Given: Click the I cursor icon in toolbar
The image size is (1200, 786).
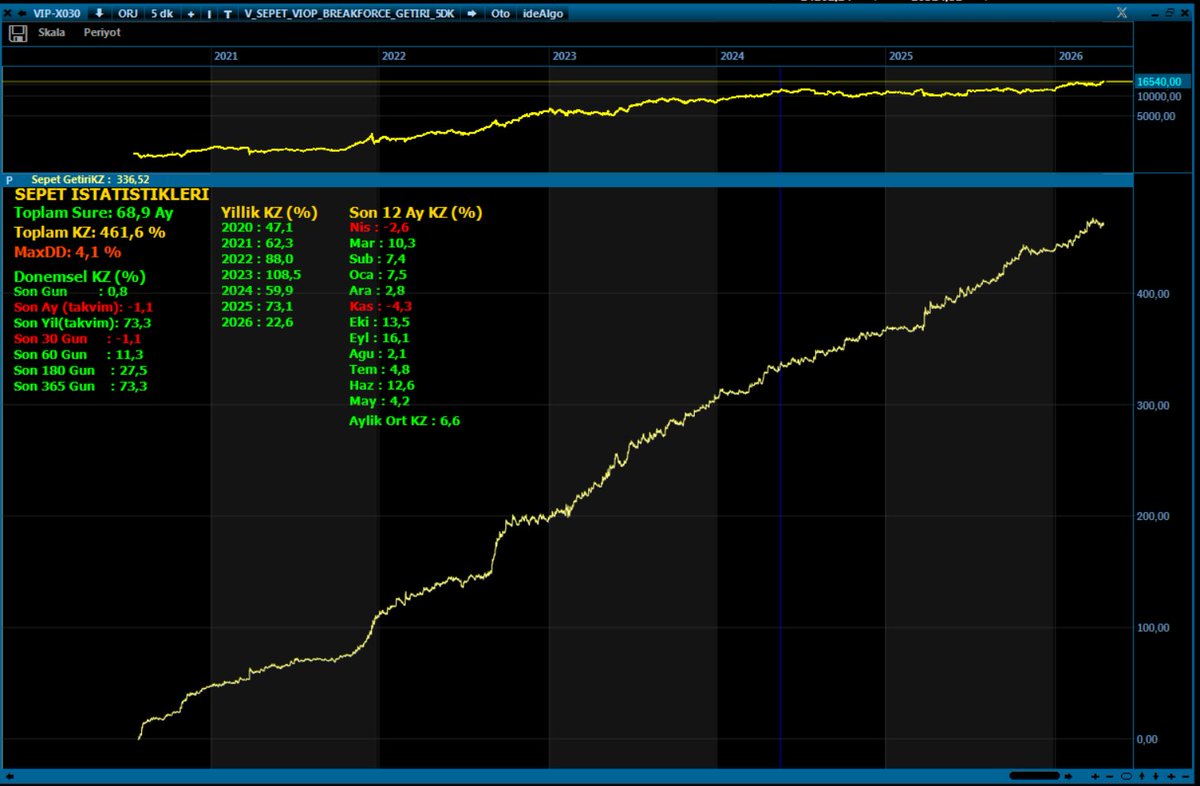Looking at the screenshot, I should (209, 14).
